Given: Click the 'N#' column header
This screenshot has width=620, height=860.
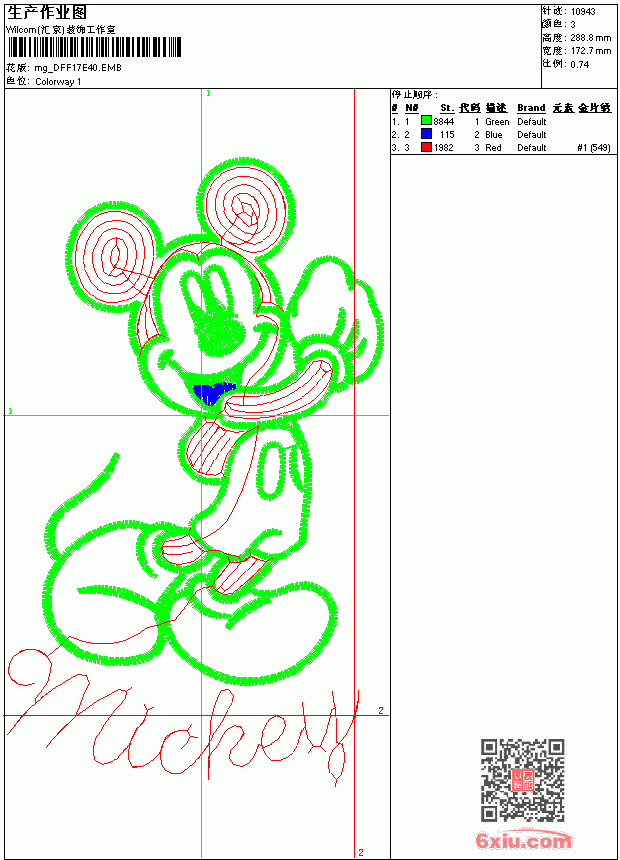Looking at the screenshot, I should 412,108.
